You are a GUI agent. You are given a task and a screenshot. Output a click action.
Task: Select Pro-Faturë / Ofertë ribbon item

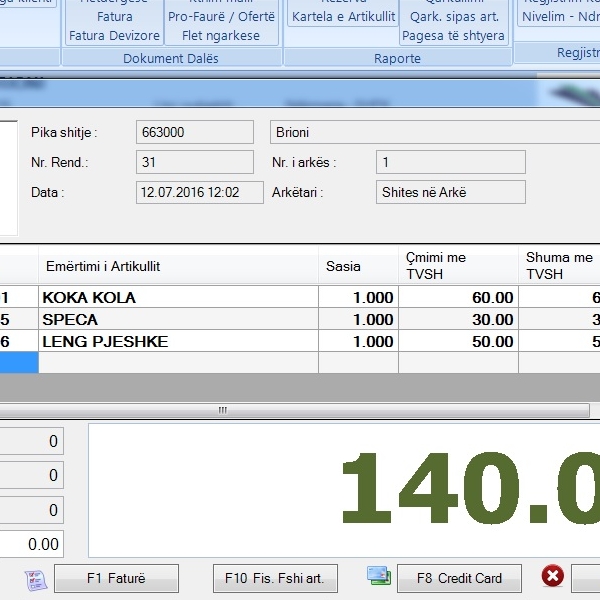point(221,17)
